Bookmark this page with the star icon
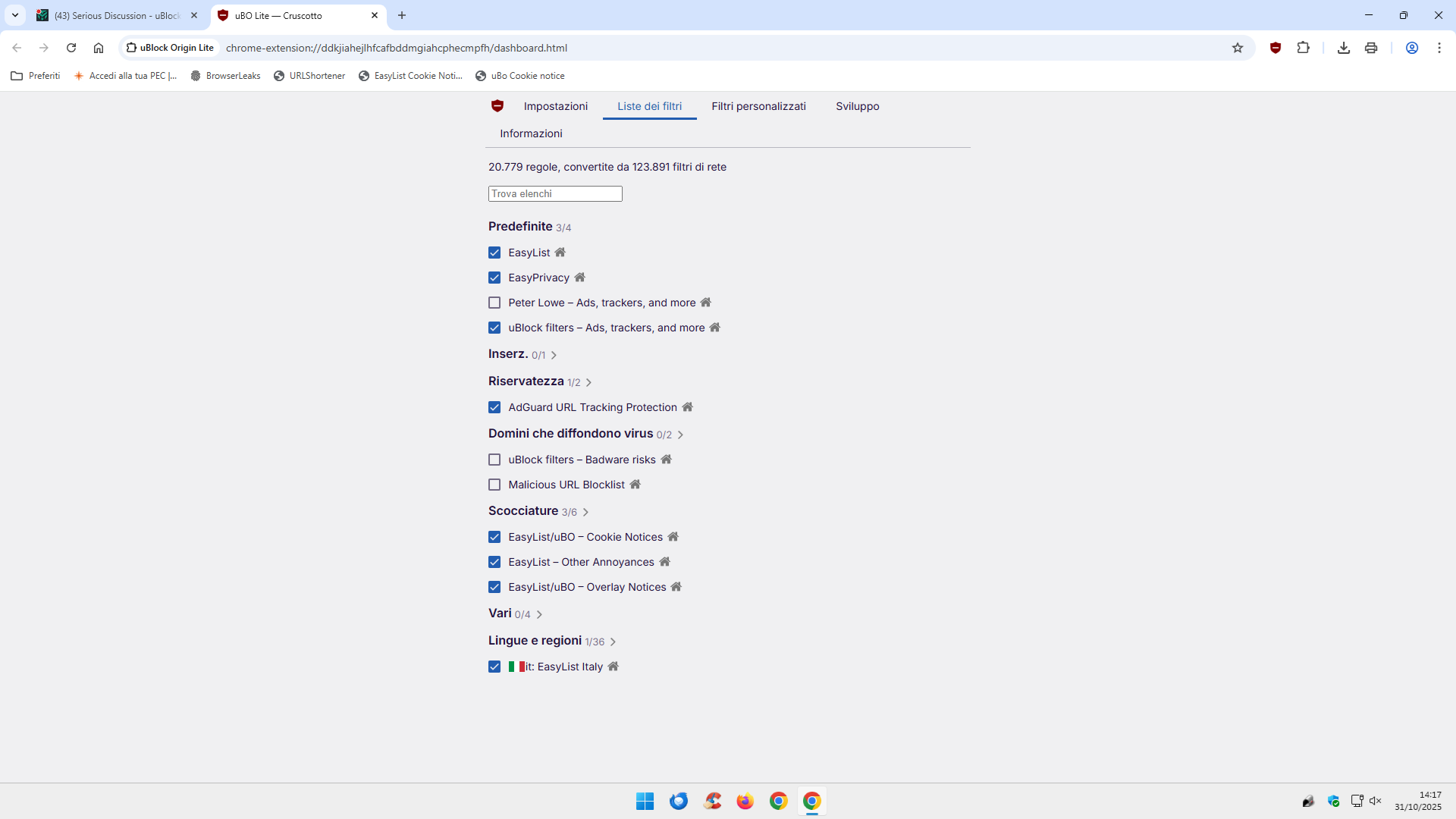Viewport: 1456px width, 819px height. click(1238, 48)
